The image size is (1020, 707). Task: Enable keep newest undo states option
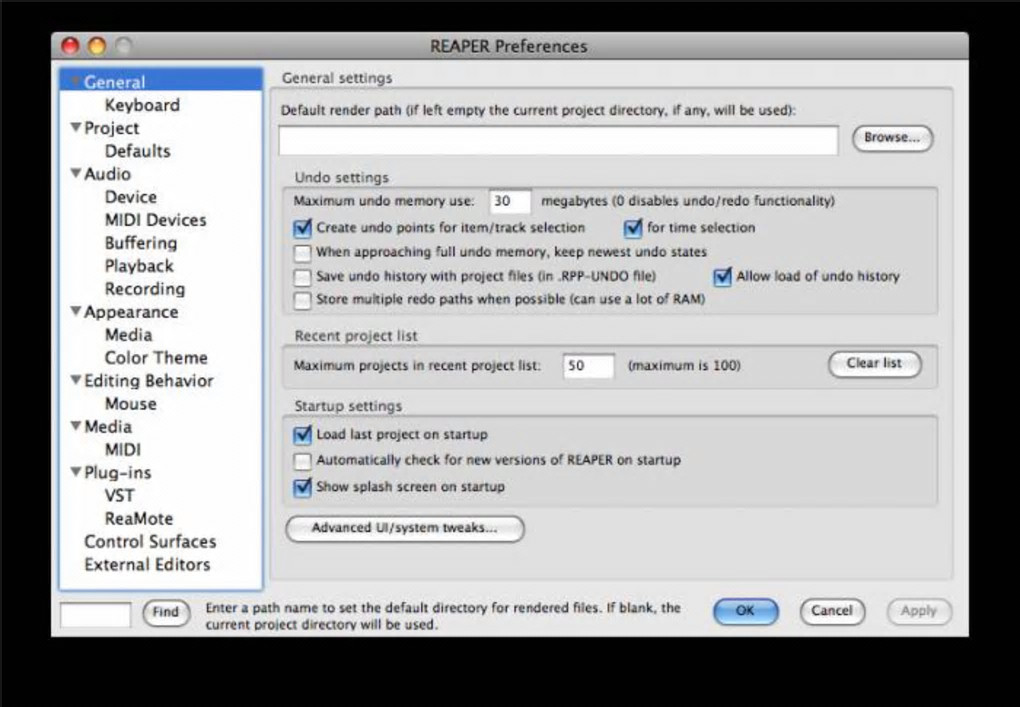(302, 253)
